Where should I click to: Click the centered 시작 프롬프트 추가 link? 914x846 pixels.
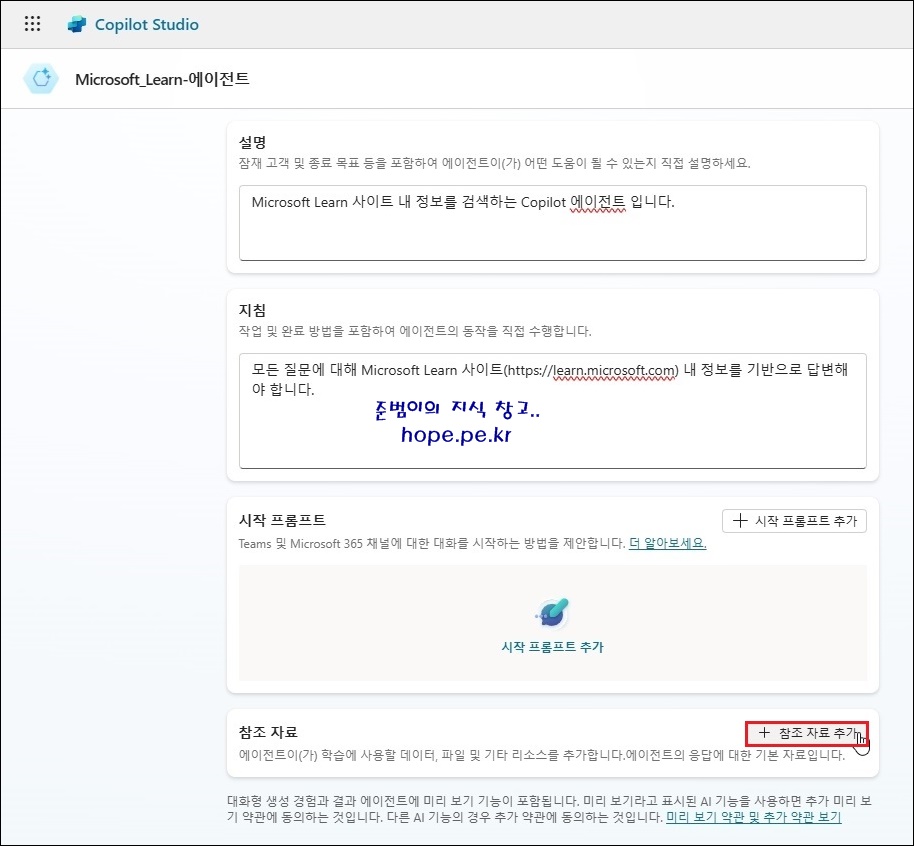(552, 647)
